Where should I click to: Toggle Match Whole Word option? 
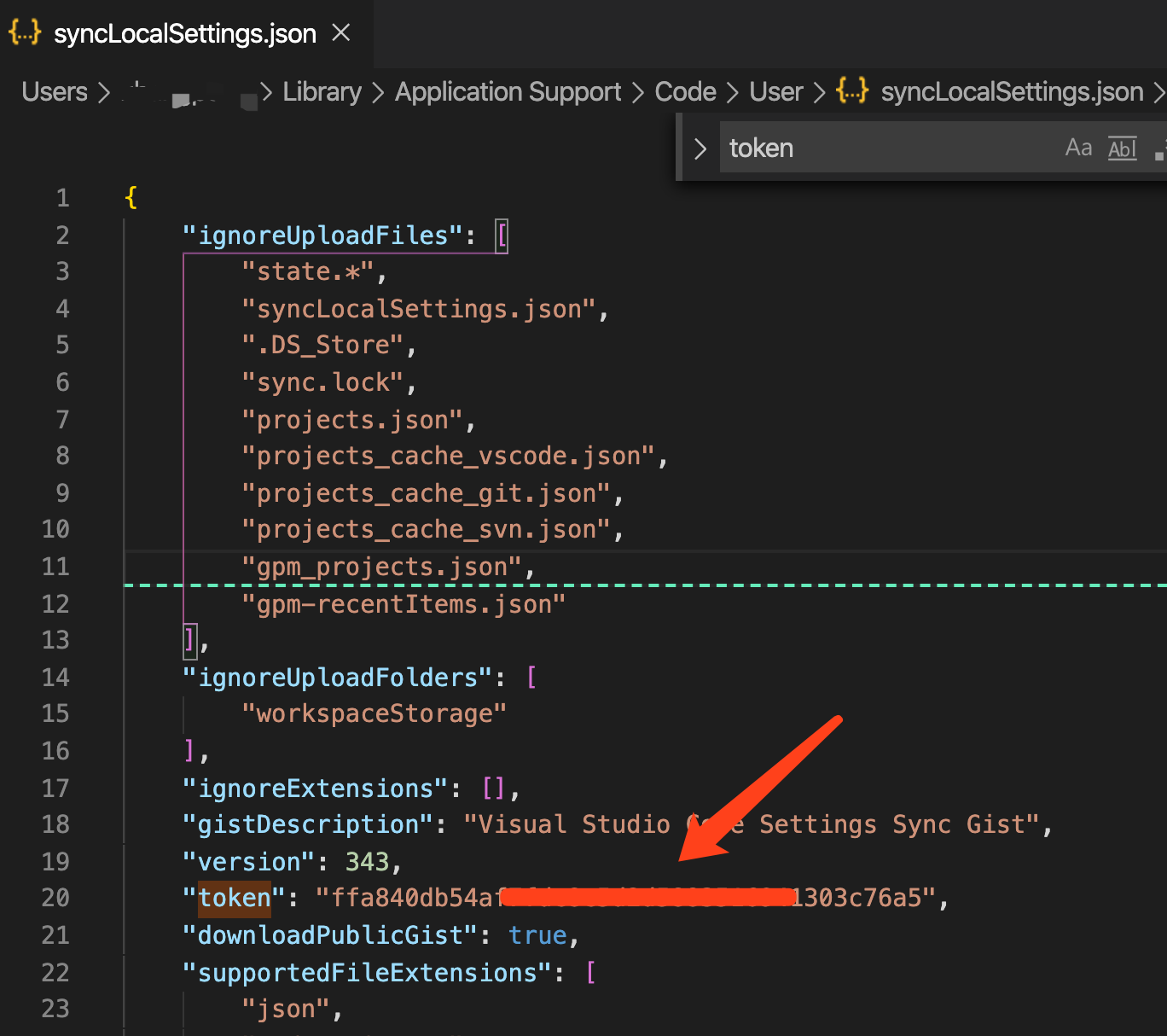click(1123, 148)
